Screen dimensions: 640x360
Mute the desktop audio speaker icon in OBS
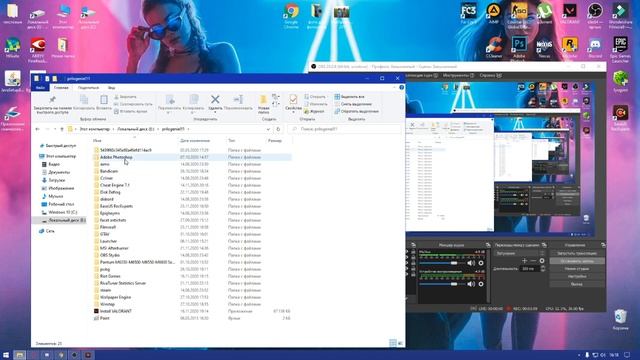point(471,284)
